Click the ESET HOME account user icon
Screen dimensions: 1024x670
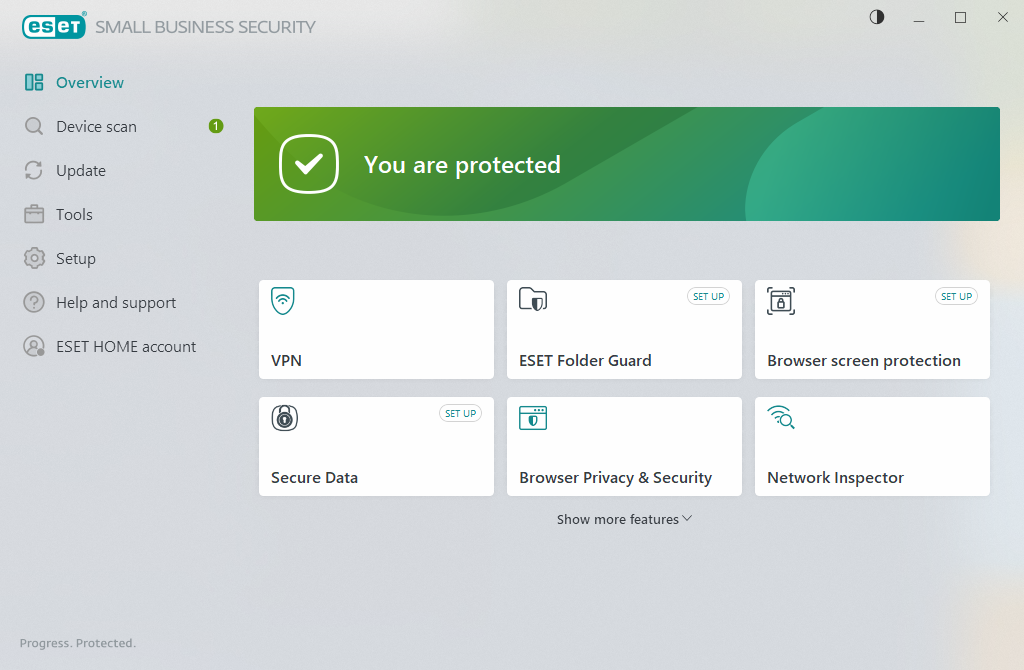click(x=34, y=346)
